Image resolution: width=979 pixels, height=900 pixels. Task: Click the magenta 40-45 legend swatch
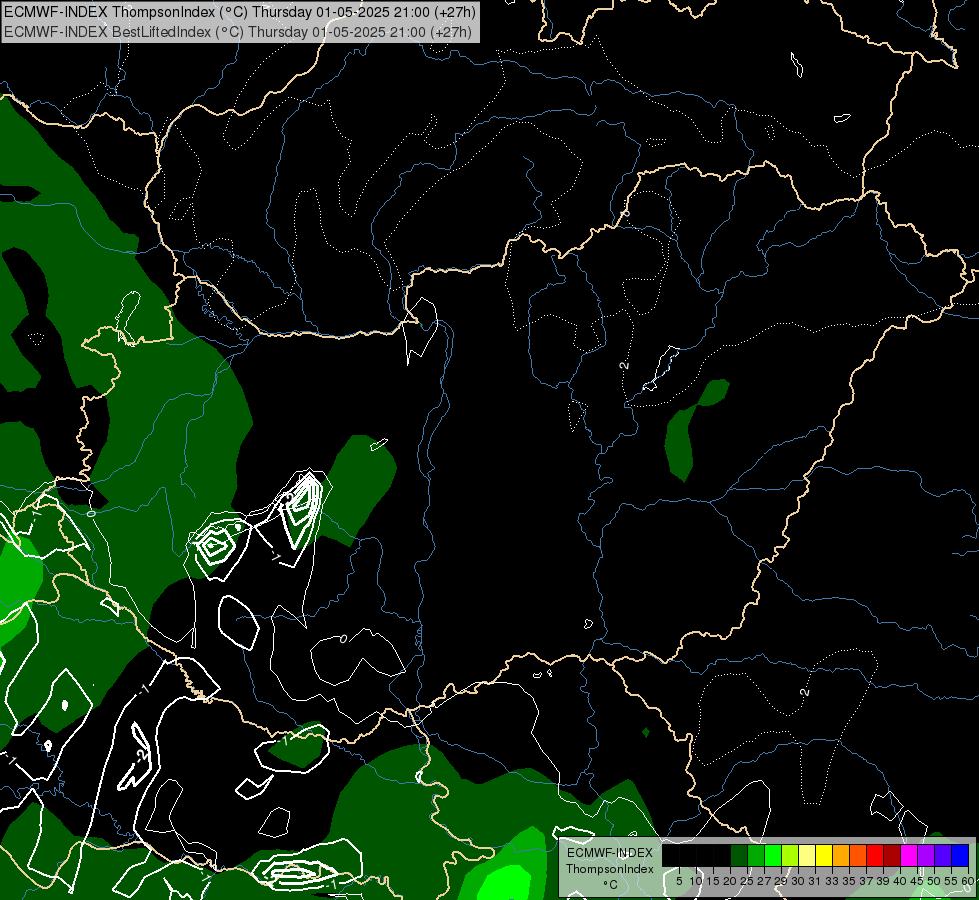909,855
